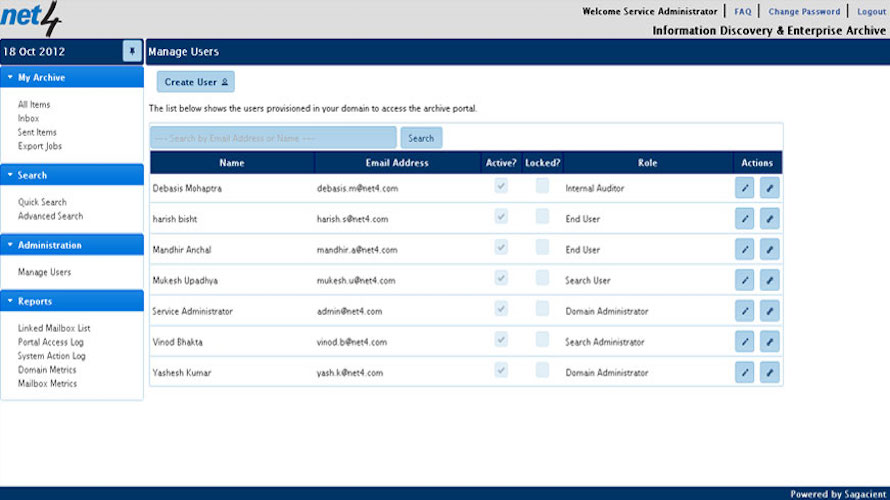Open Portal Access Log report

[50, 342]
